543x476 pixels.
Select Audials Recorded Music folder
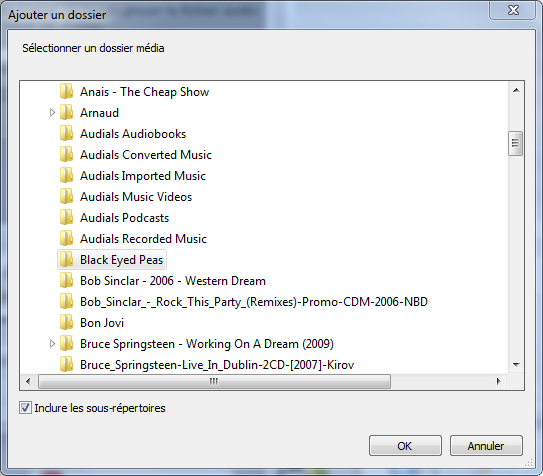click(143, 239)
